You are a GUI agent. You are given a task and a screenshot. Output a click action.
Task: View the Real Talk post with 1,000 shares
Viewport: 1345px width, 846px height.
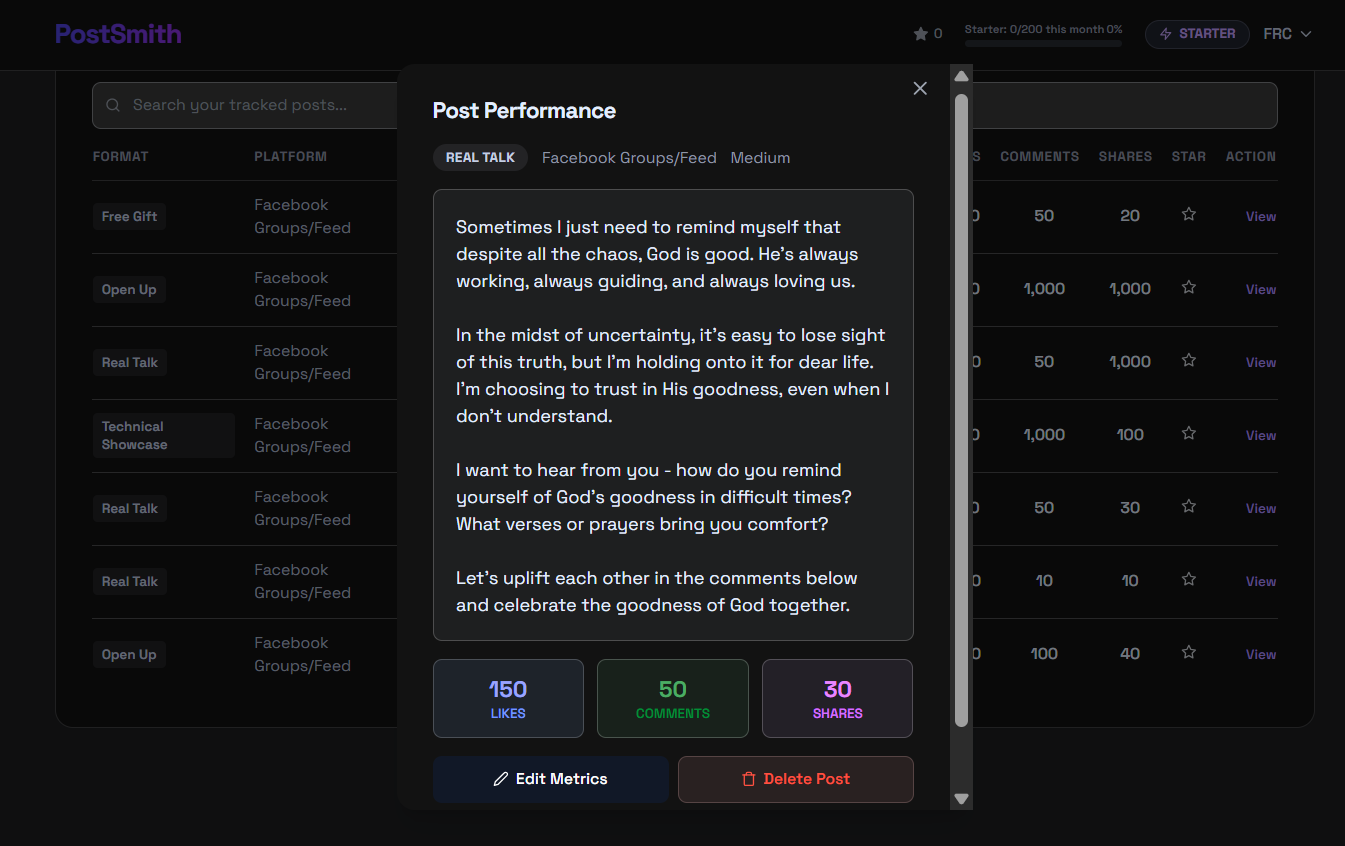tap(1261, 363)
